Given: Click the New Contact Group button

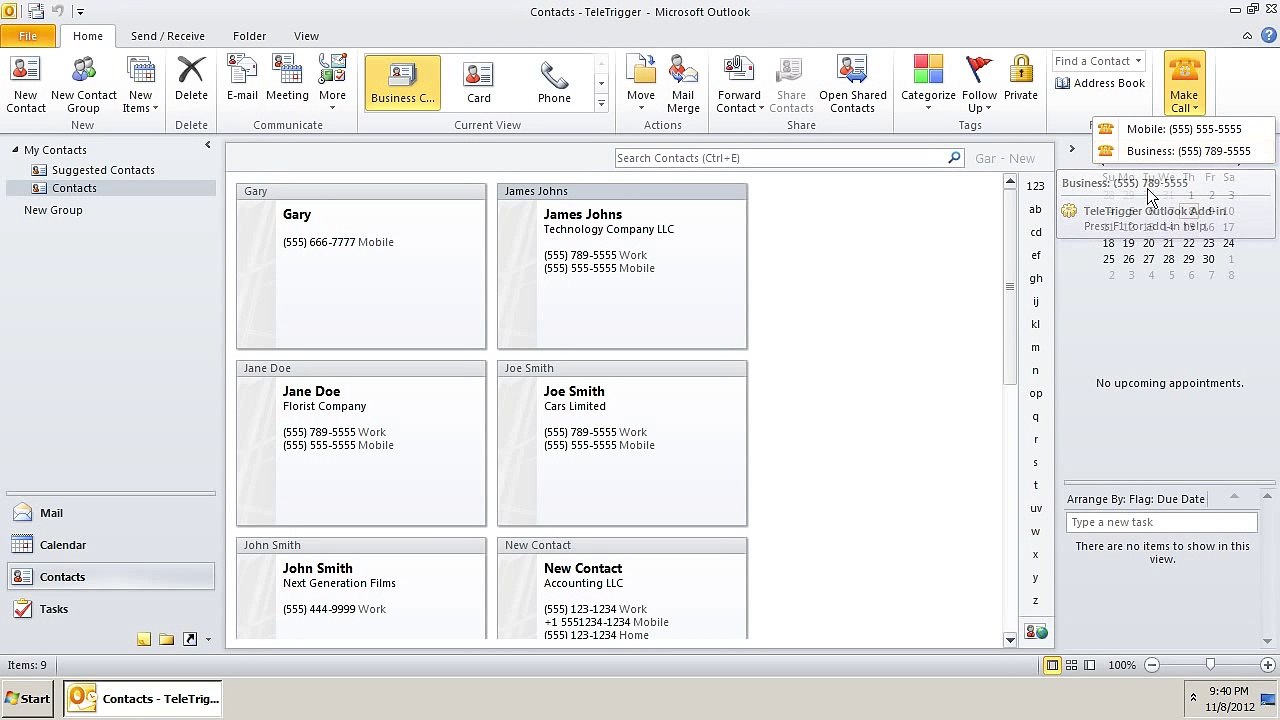Looking at the screenshot, I should (x=84, y=84).
